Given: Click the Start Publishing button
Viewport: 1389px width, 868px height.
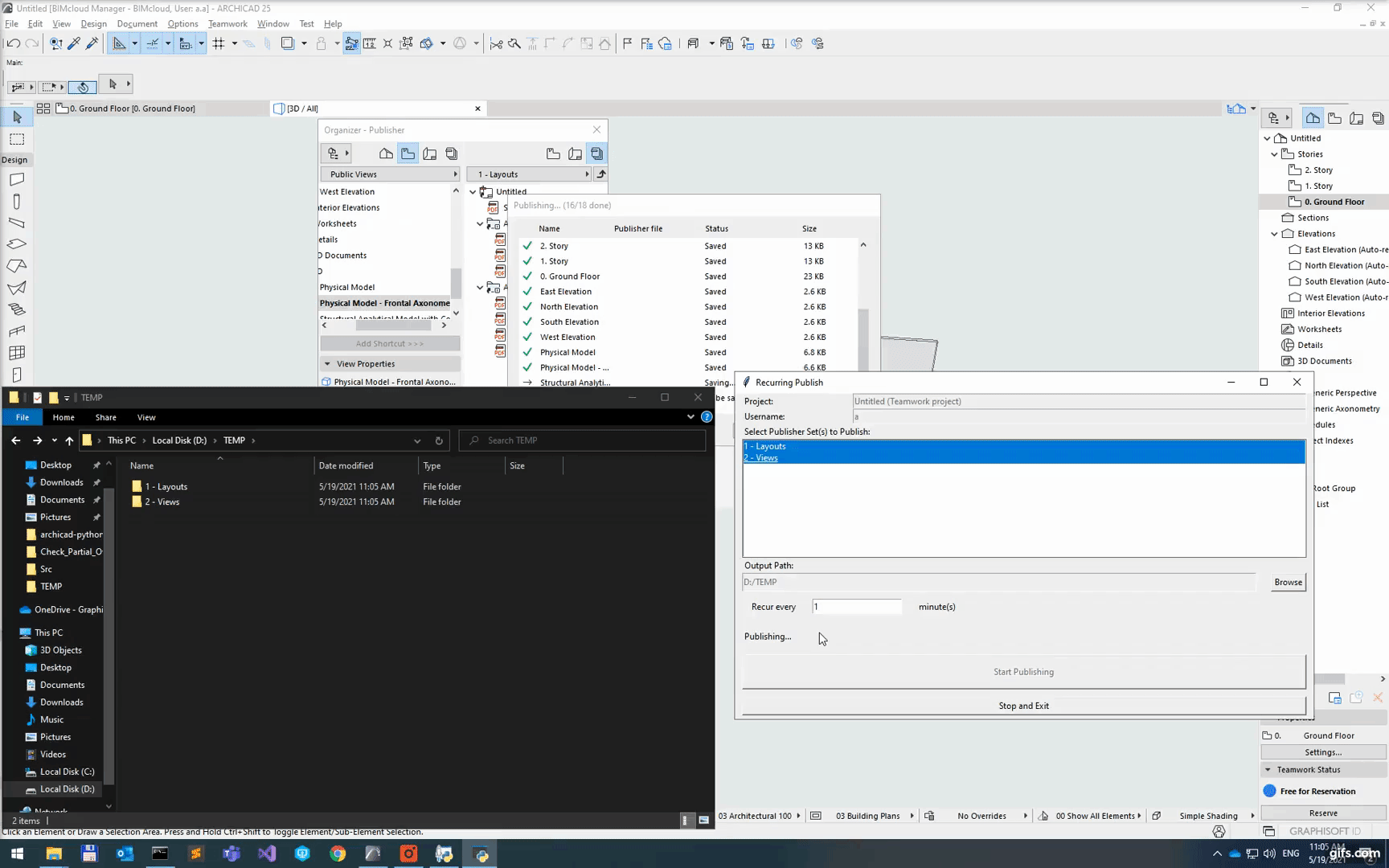Looking at the screenshot, I should click(1024, 672).
